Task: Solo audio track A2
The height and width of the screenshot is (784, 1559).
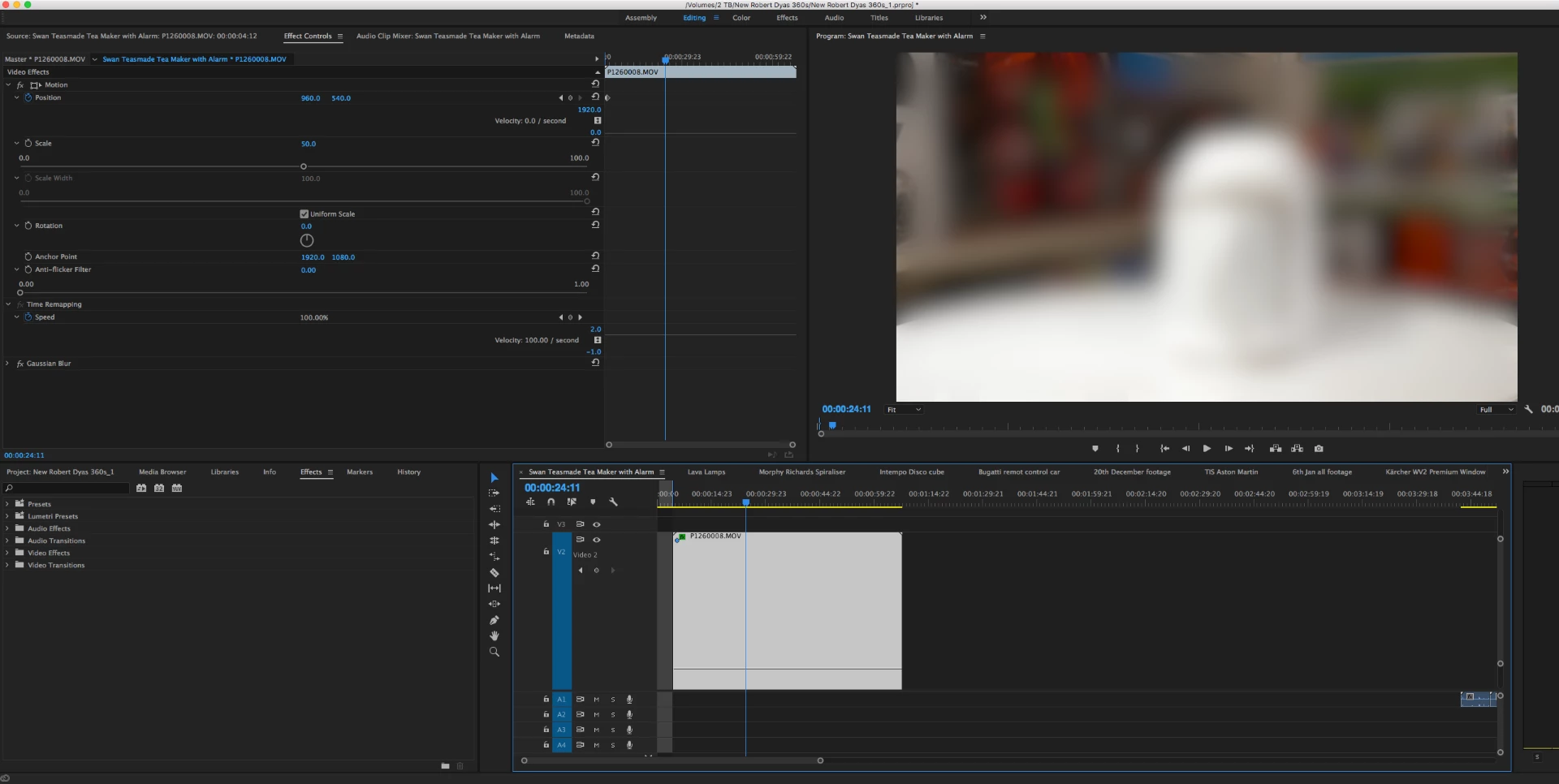Action: 613,715
